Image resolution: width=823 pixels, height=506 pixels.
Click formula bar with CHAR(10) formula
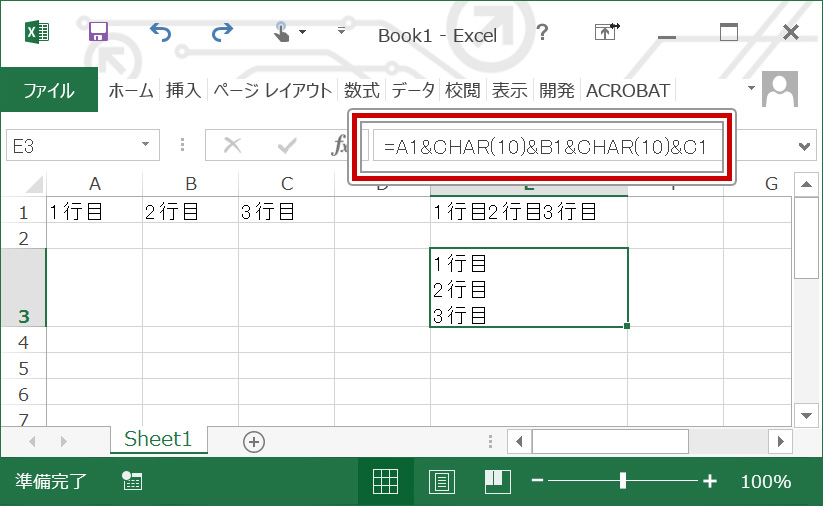pos(546,146)
